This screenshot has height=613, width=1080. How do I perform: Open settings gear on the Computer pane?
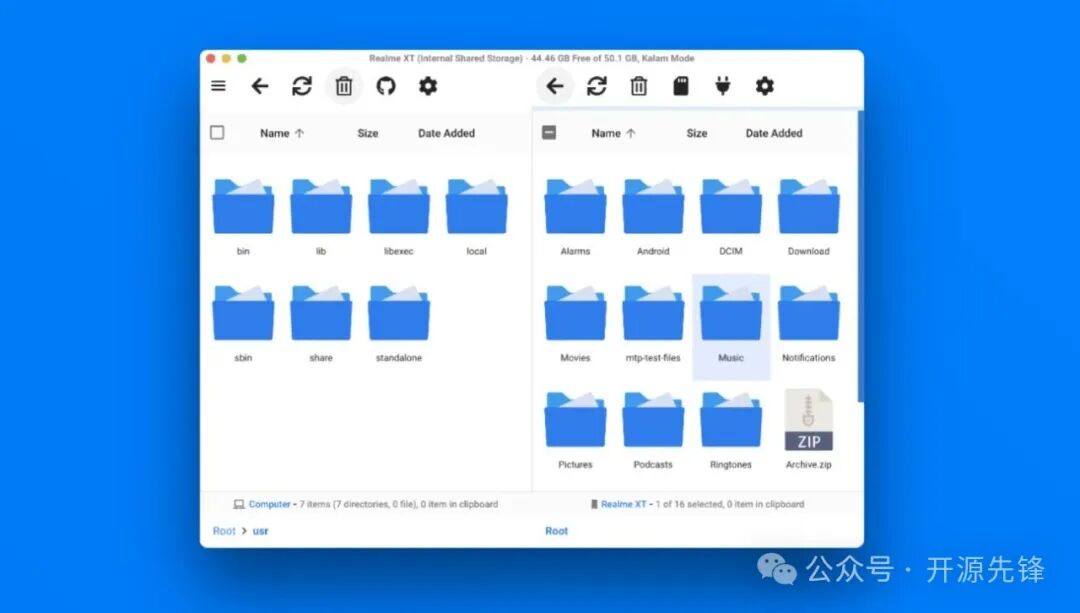pyautogui.click(x=428, y=86)
